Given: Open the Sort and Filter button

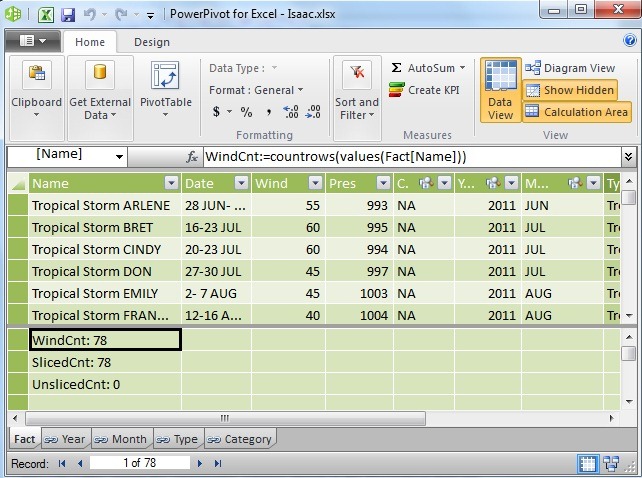Looking at the screenshot, I should click(x=357, y=90).
